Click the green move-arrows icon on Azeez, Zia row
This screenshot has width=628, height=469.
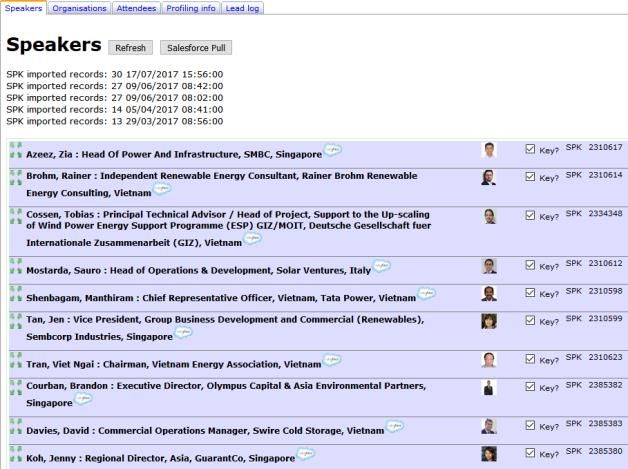[x=16, y=150]
